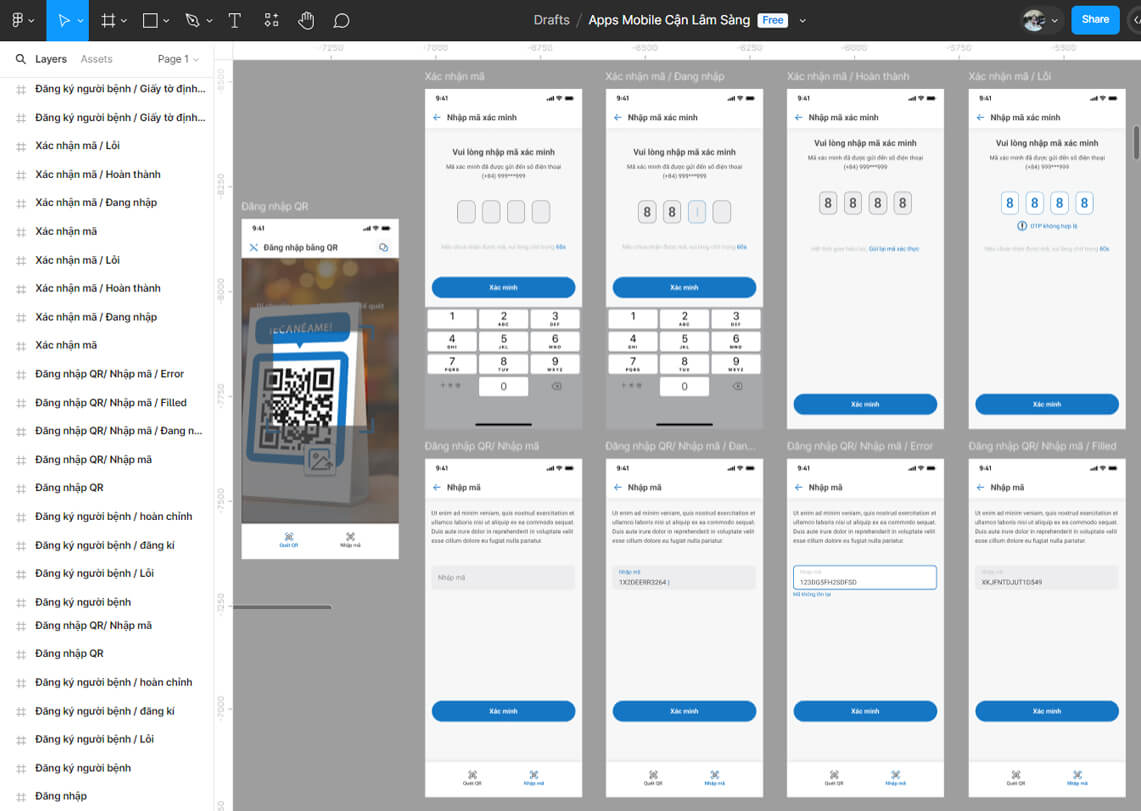This screenshot has height=811, width=1141.
Task: Select the 'Đăng nhập QR' layer
Action: [x=69, y=488]
